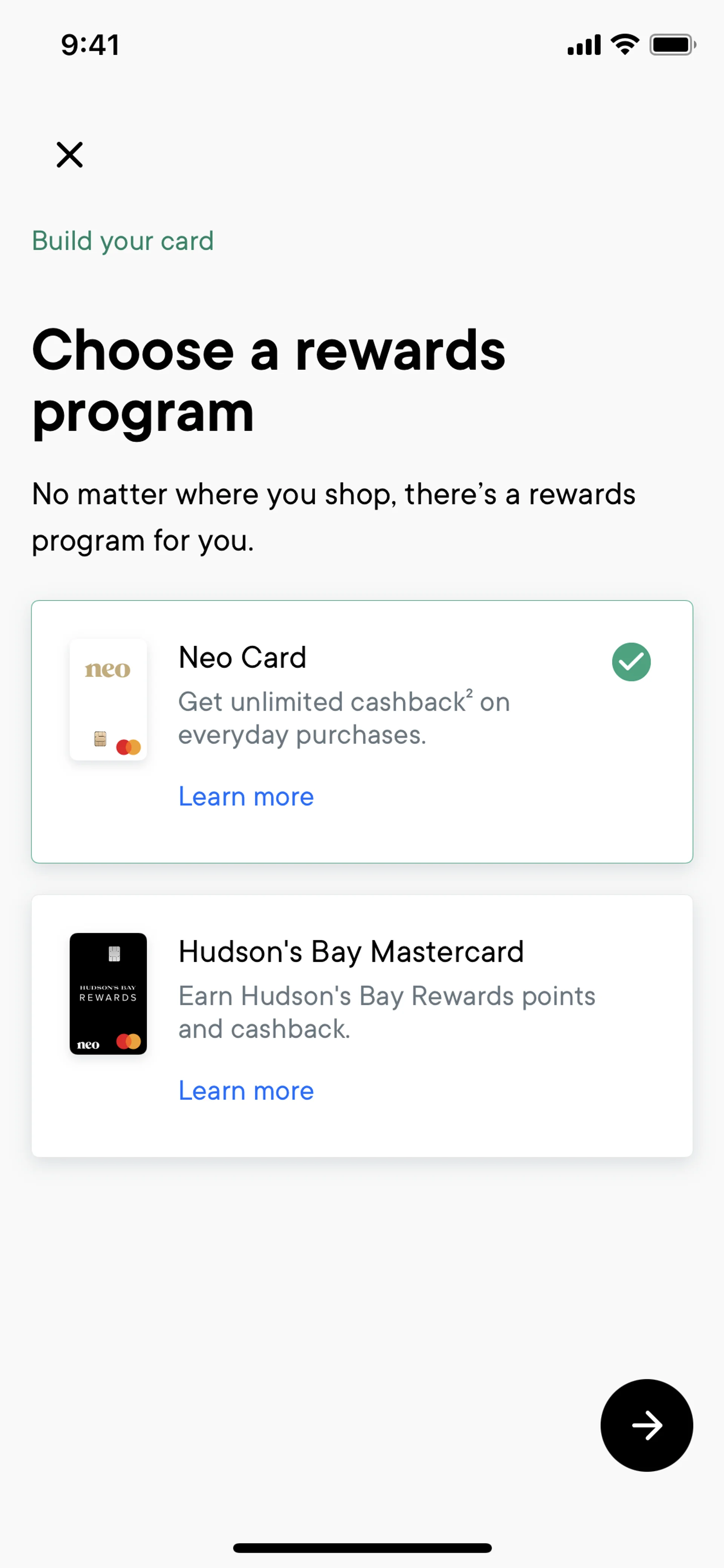
Task: Tap the Wi-Fi status icon
Action: [625, 45]
